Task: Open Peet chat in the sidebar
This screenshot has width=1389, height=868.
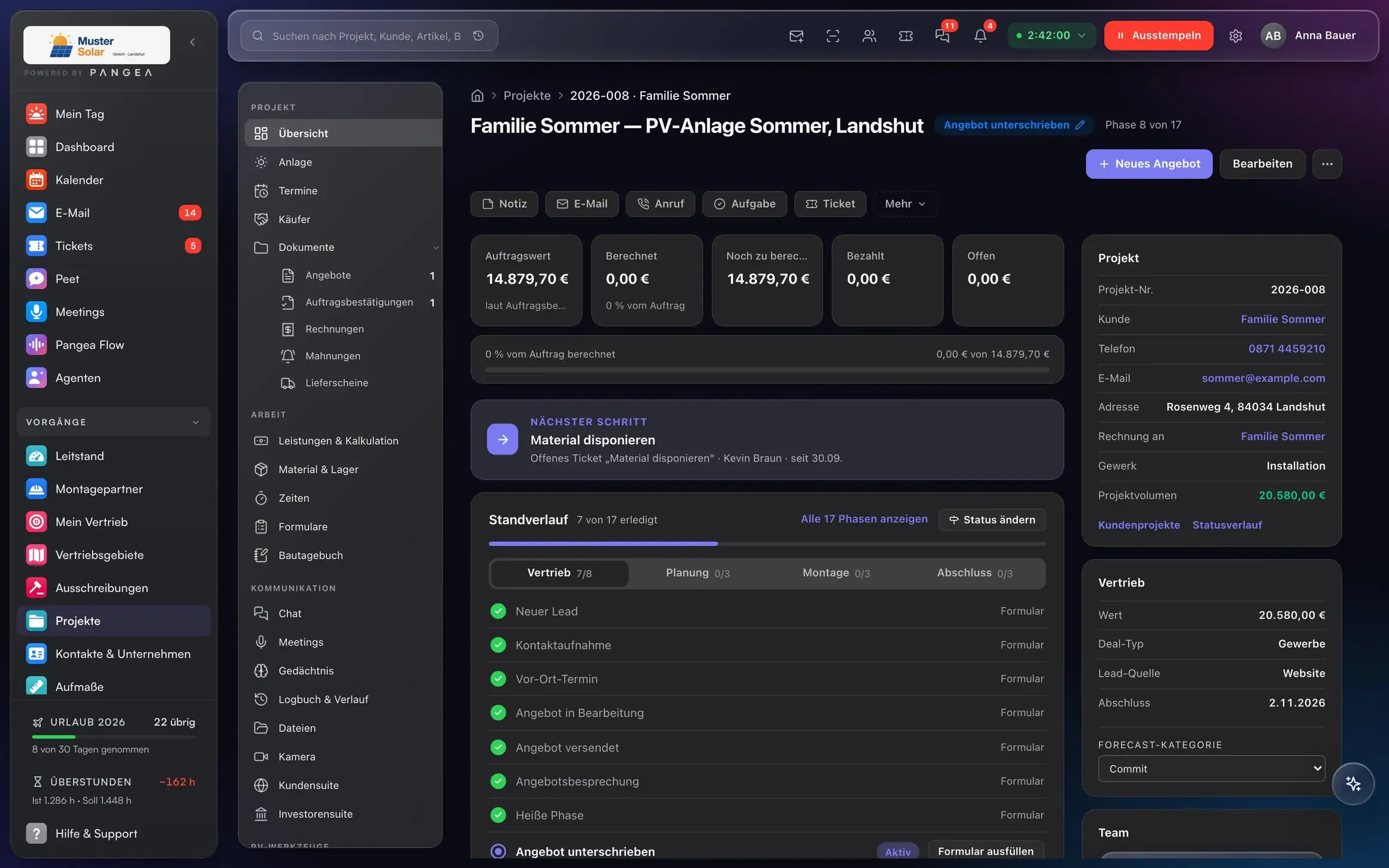Action: coord(114,279)
